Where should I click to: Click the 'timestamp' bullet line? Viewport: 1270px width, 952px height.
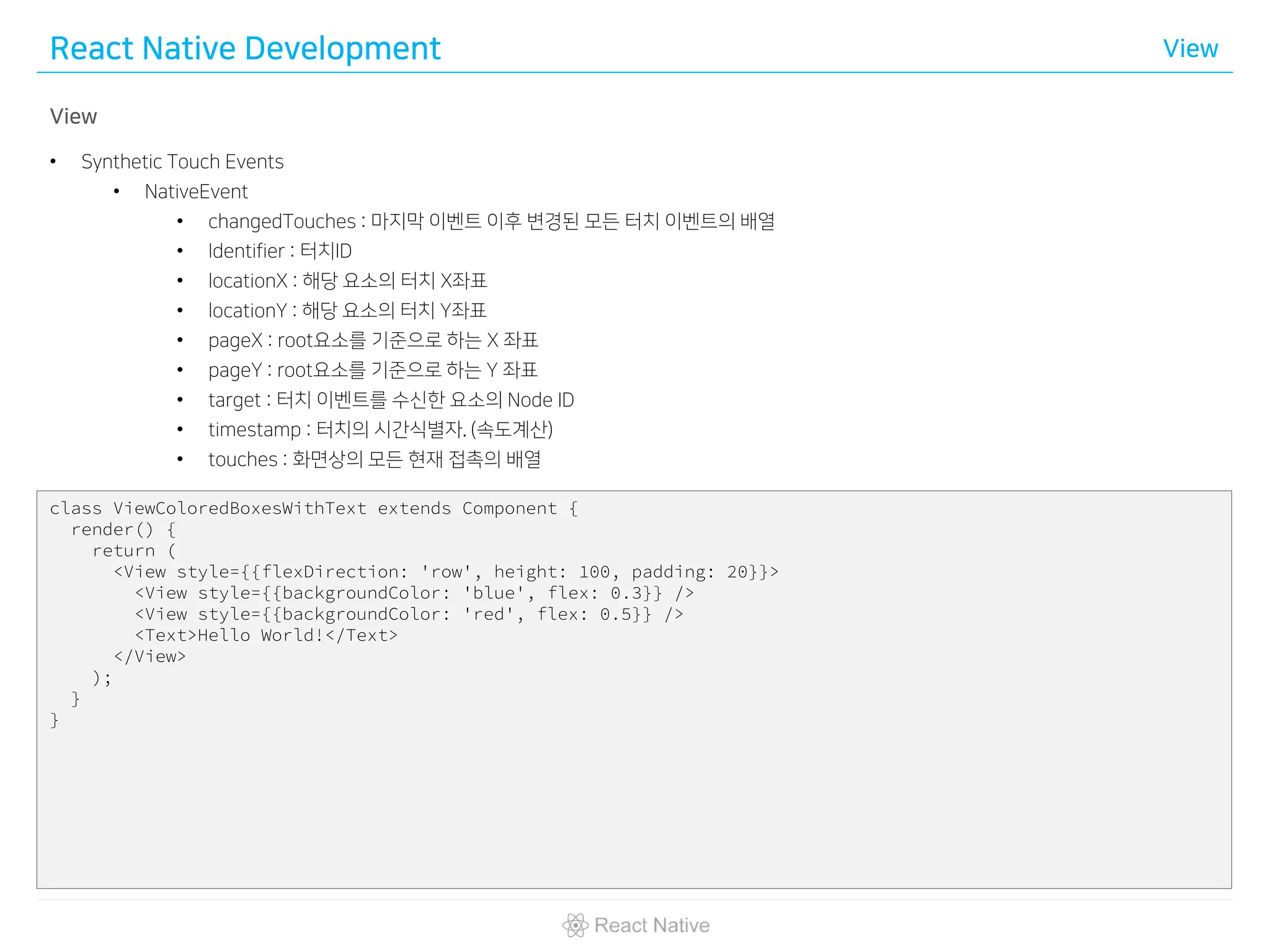[380, 430]
